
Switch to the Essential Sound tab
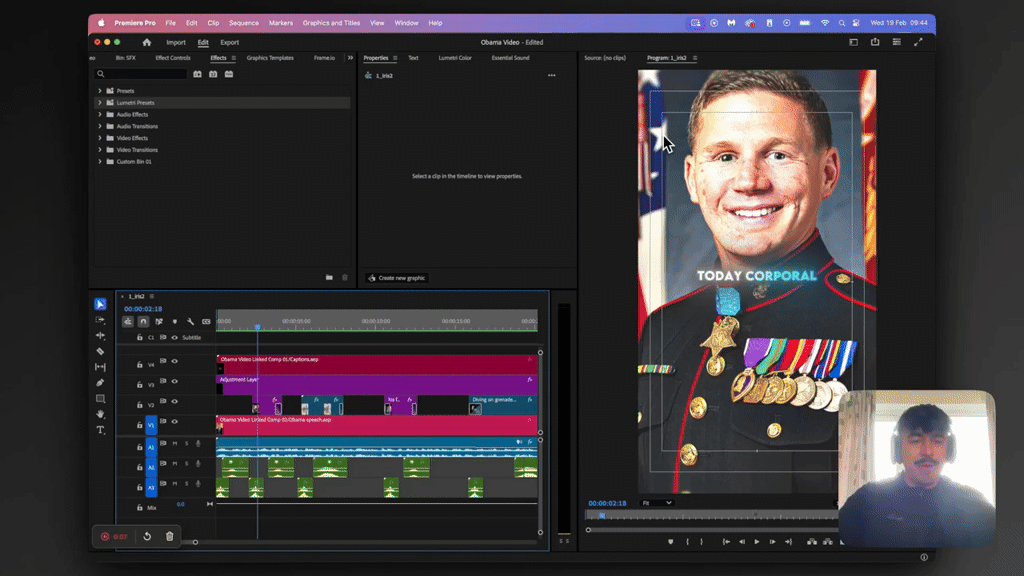[511, 58]
